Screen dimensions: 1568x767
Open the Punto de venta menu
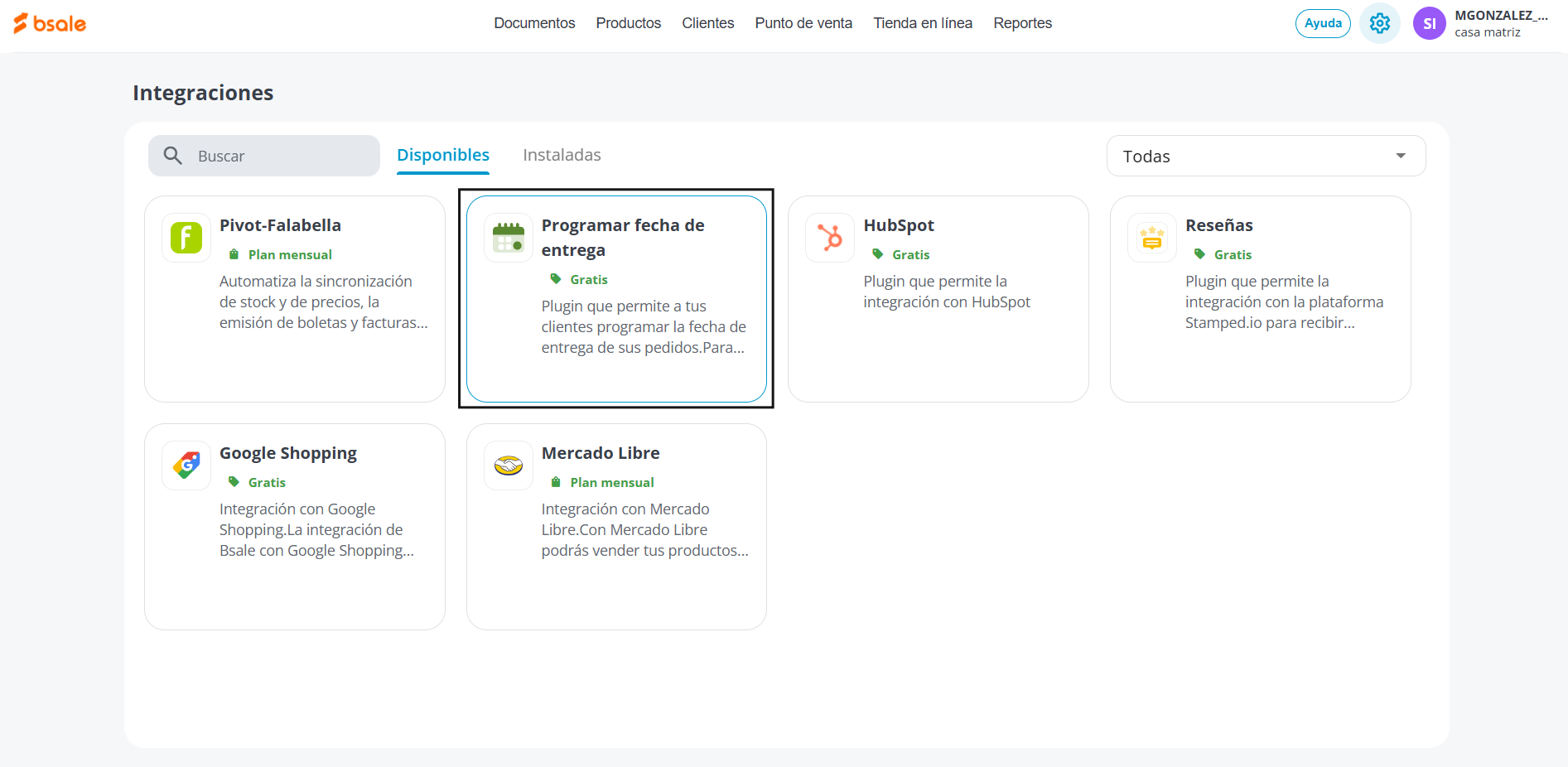coord(803,23)
